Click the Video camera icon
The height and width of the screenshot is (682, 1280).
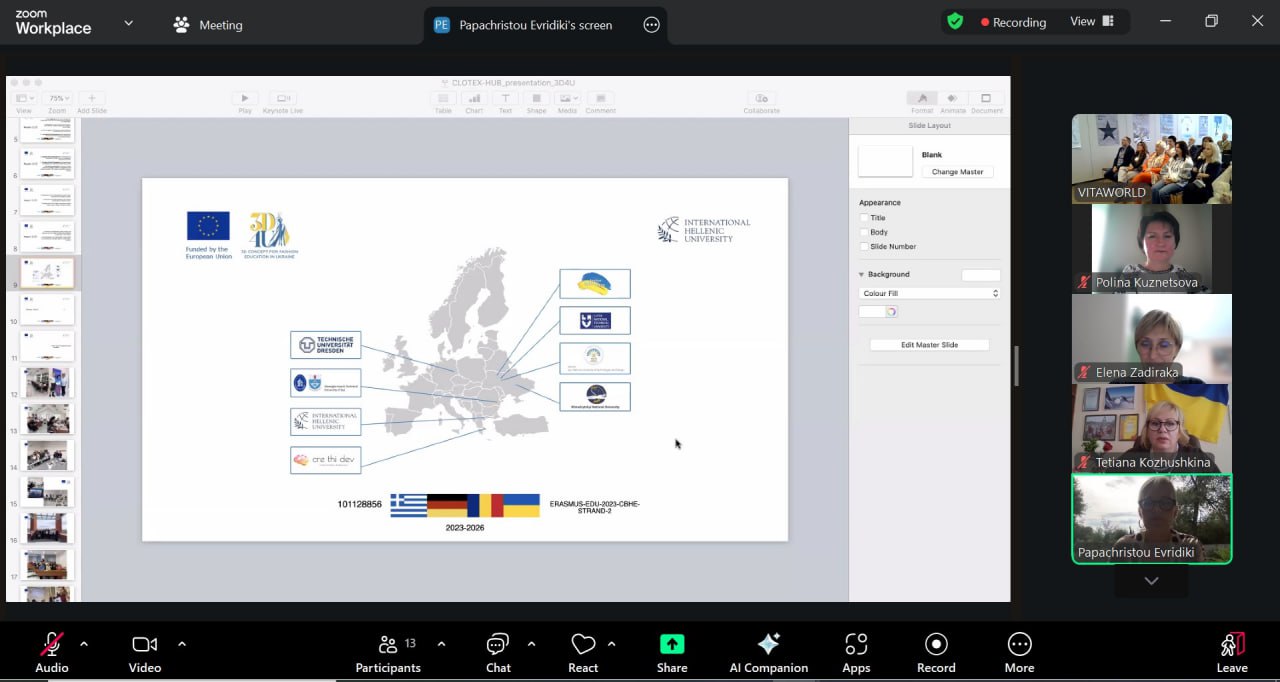pos(145,645)
